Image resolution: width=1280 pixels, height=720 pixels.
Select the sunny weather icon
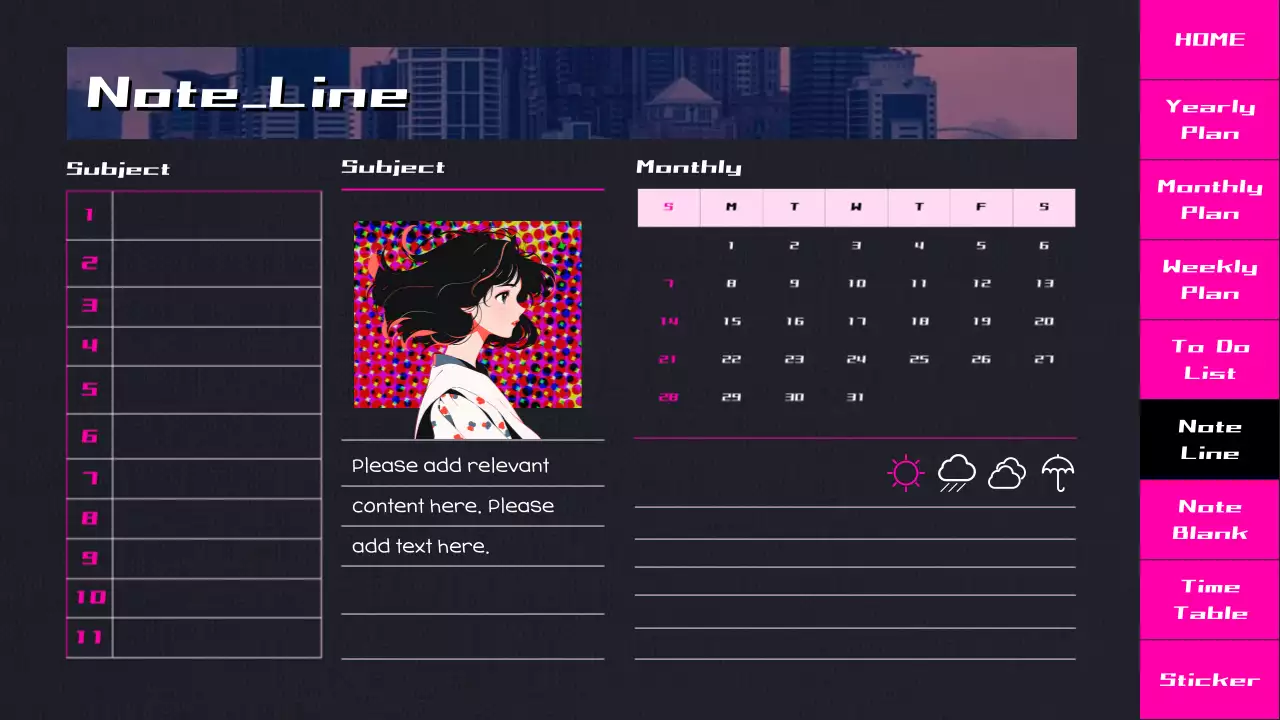(x=905, y=472)
